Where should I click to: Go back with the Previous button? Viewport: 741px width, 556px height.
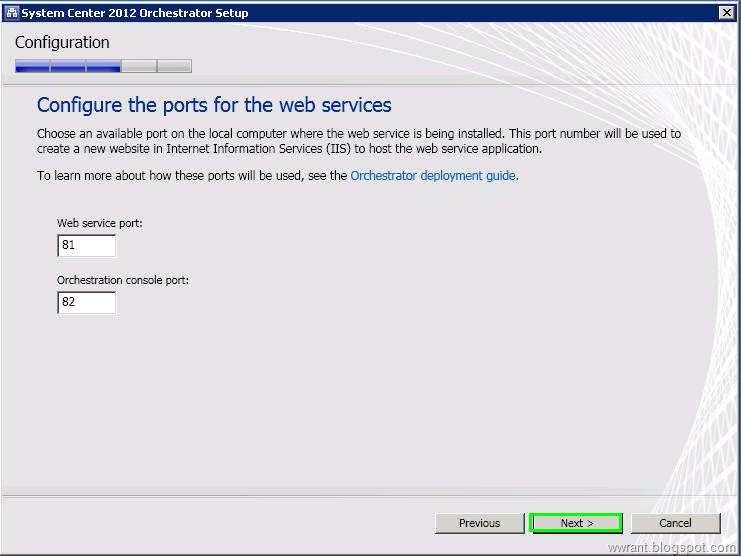click(x=479, y=523)
